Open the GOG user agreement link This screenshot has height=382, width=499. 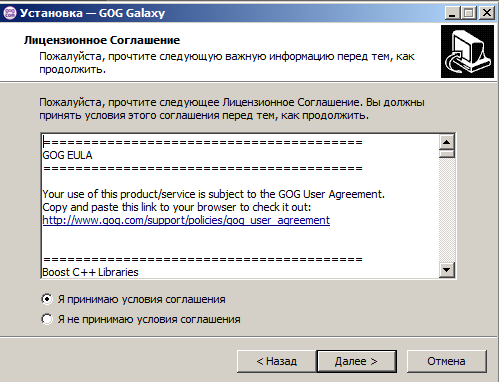(186, 220)
